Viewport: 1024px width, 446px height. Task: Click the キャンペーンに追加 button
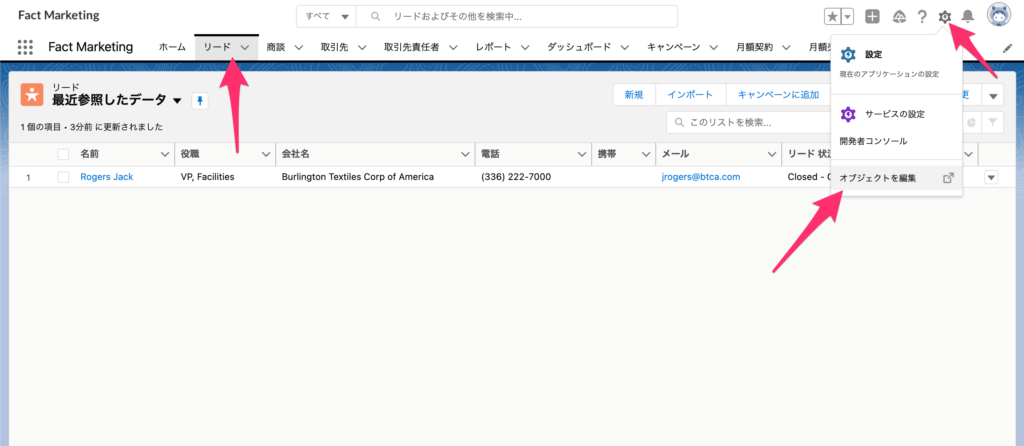pyautogui.click(x=778, y=95)
